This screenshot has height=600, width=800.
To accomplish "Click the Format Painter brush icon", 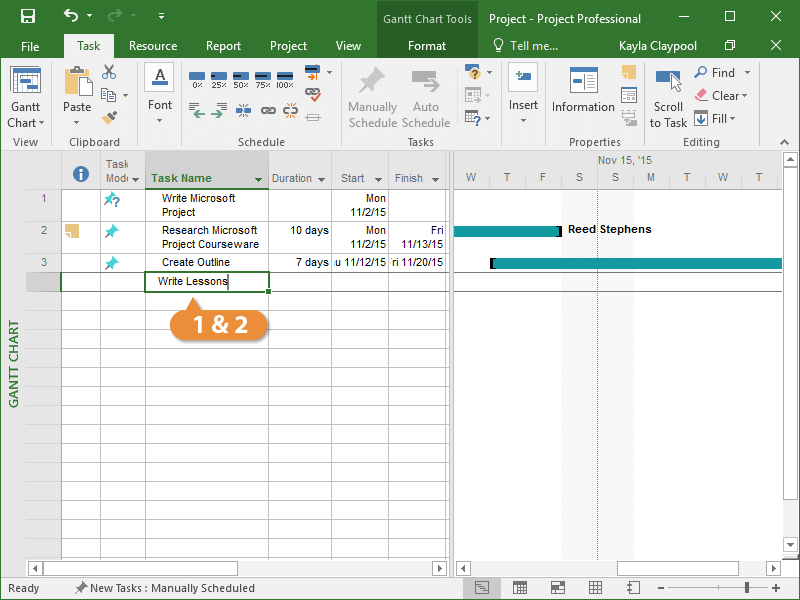I will click(x=109, y=117).
